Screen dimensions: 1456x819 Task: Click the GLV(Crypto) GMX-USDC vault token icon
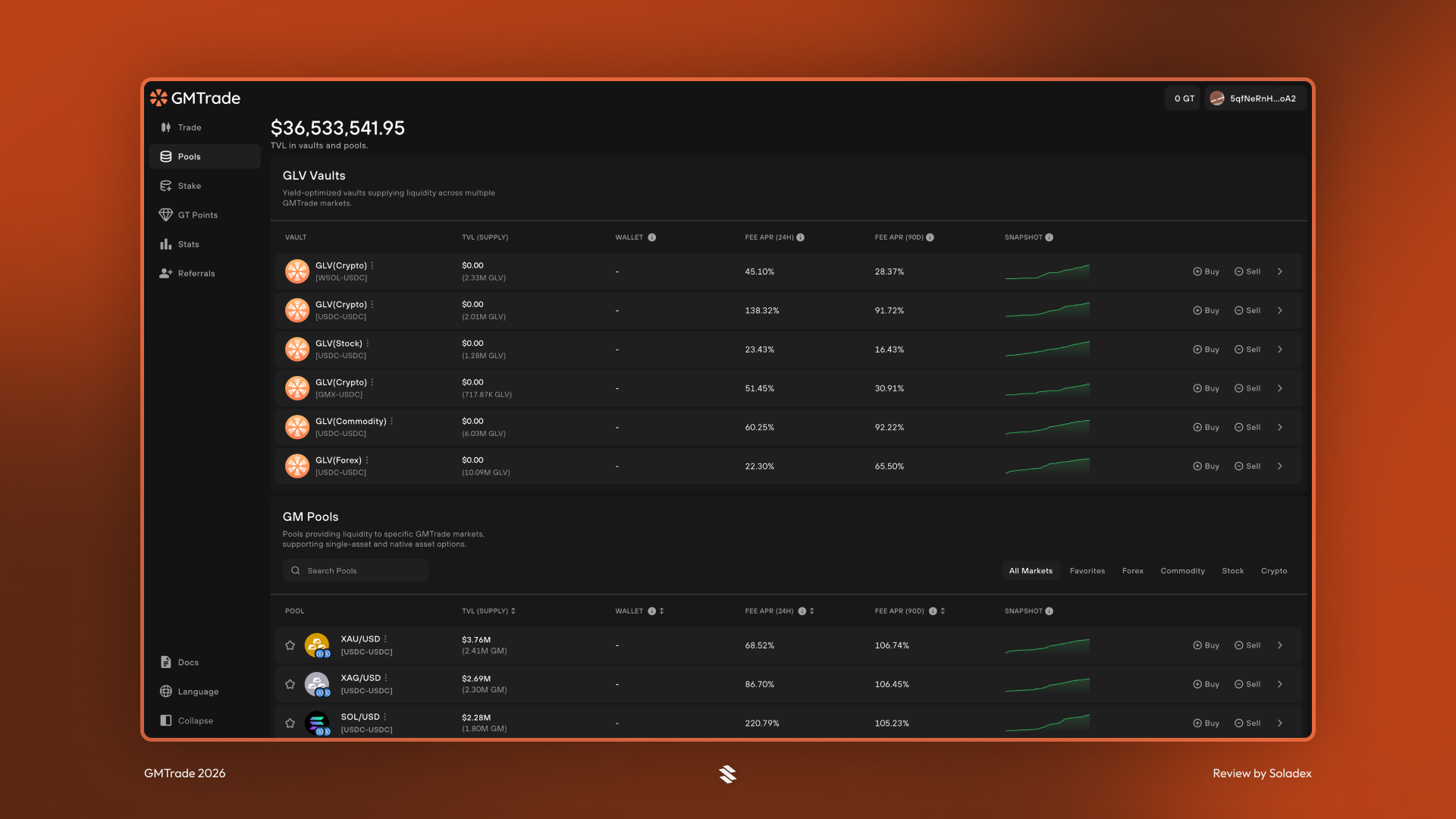tap(297, 388)
